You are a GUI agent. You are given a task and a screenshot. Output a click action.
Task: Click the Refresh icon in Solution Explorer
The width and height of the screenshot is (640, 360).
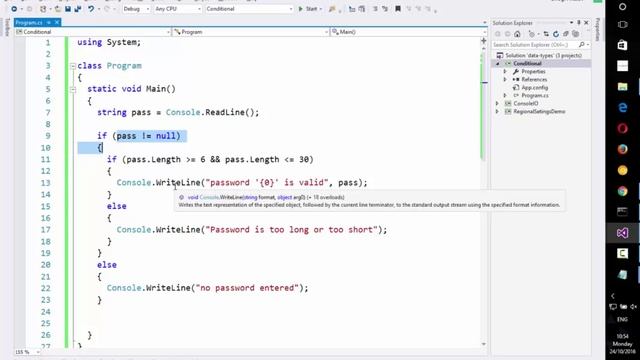556,34
